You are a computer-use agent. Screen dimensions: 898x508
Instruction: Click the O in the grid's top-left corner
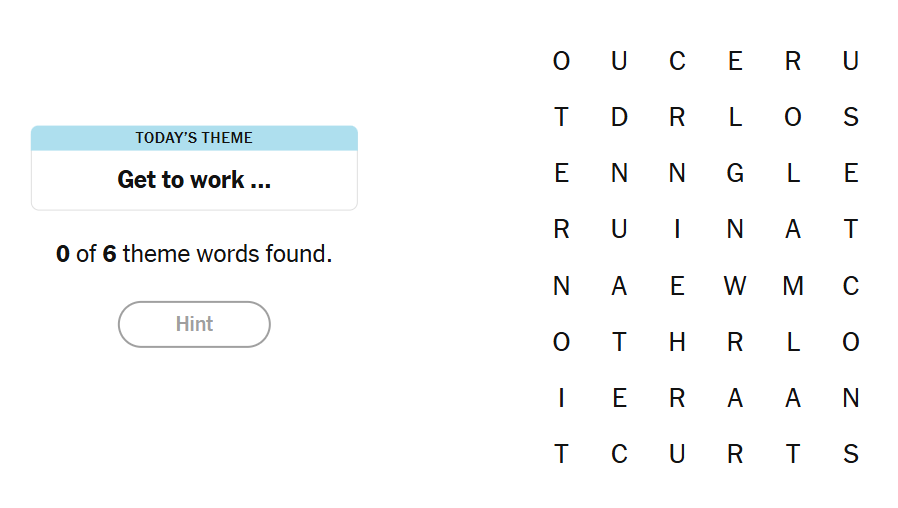coord(561,62)
